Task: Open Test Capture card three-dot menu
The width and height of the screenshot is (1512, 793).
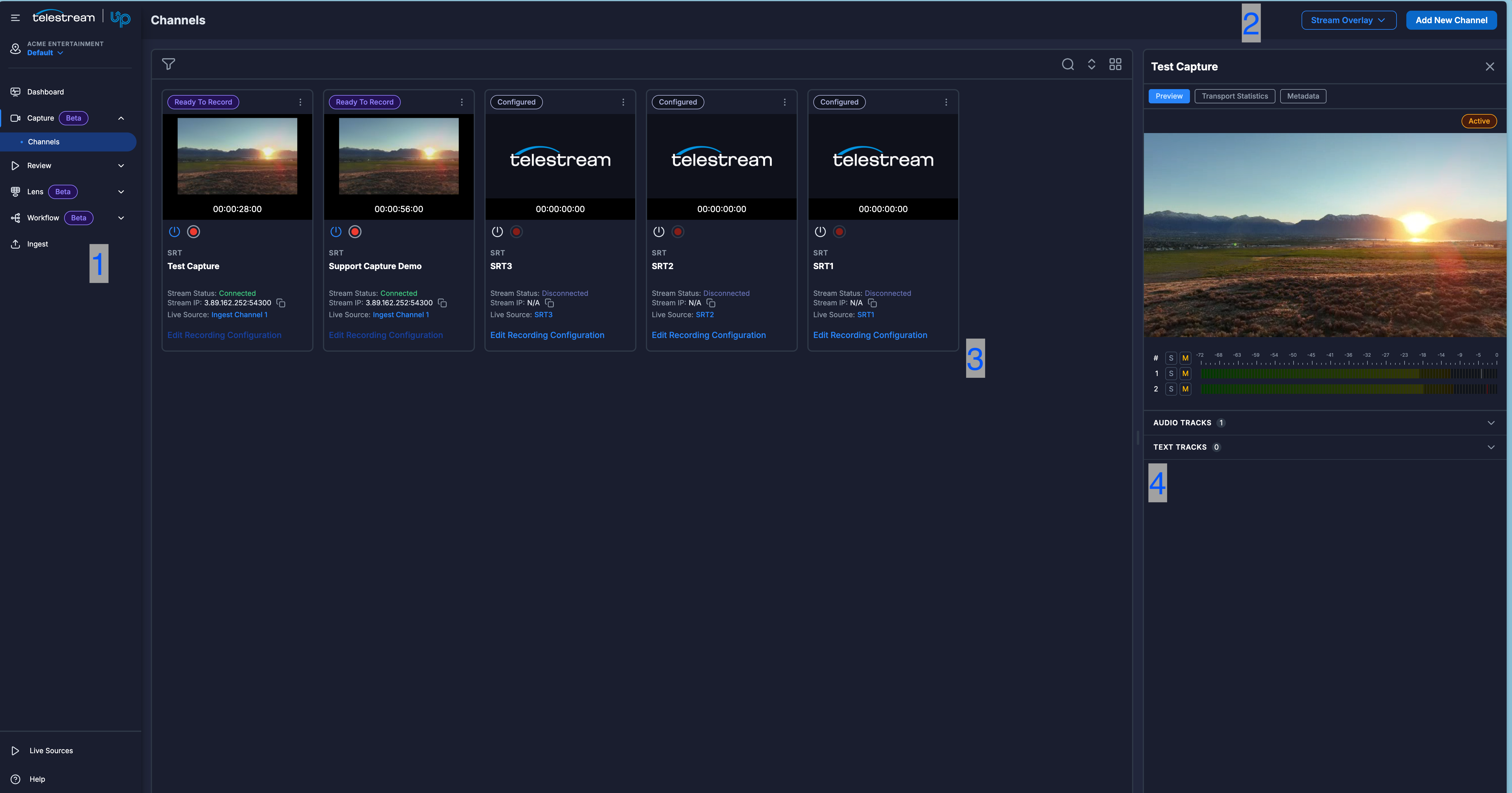Action: [300, 102]
